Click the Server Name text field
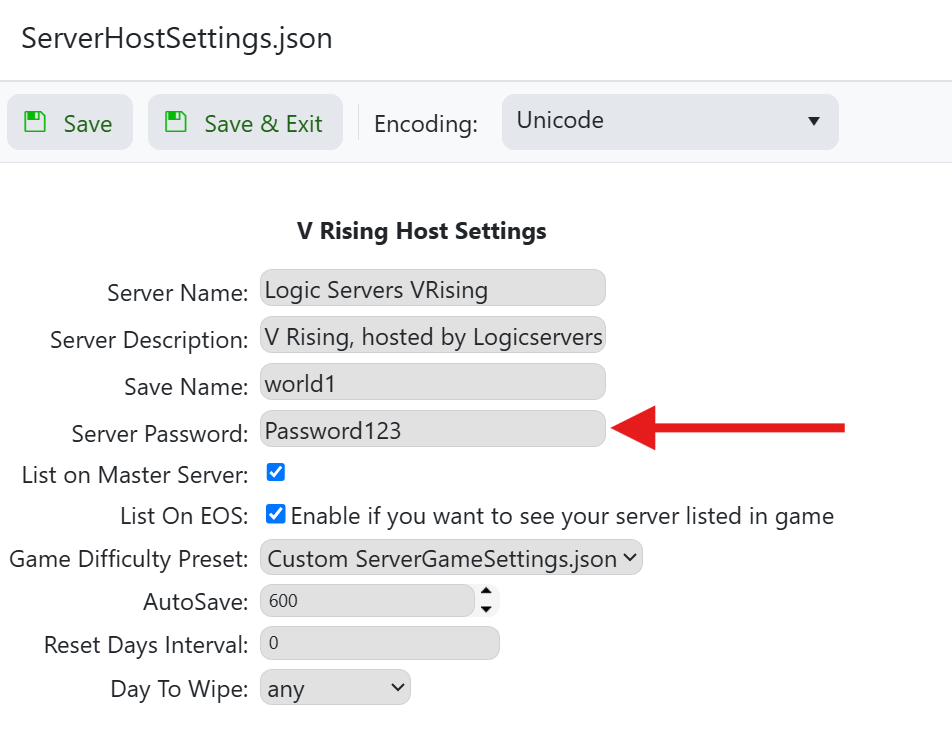This screenshot has width=952, height=730. [x=432, y=289]
